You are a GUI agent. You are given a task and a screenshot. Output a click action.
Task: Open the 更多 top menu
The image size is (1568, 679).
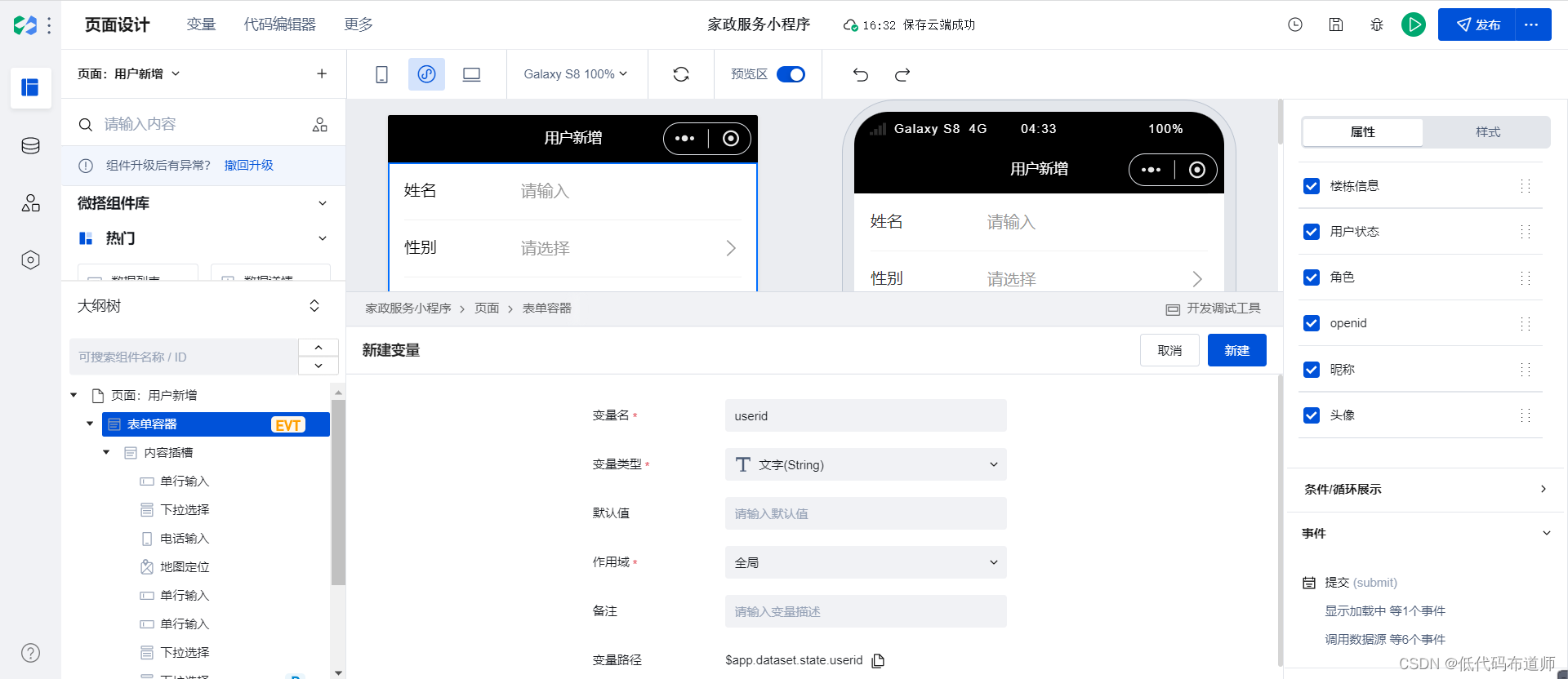coord(359,24)
